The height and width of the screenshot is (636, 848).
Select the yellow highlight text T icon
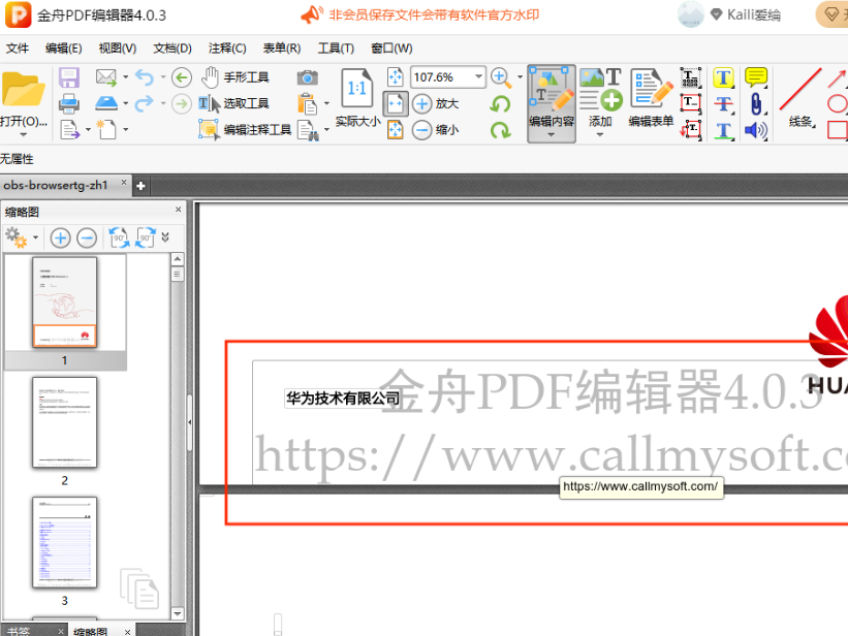click(724, 77)
